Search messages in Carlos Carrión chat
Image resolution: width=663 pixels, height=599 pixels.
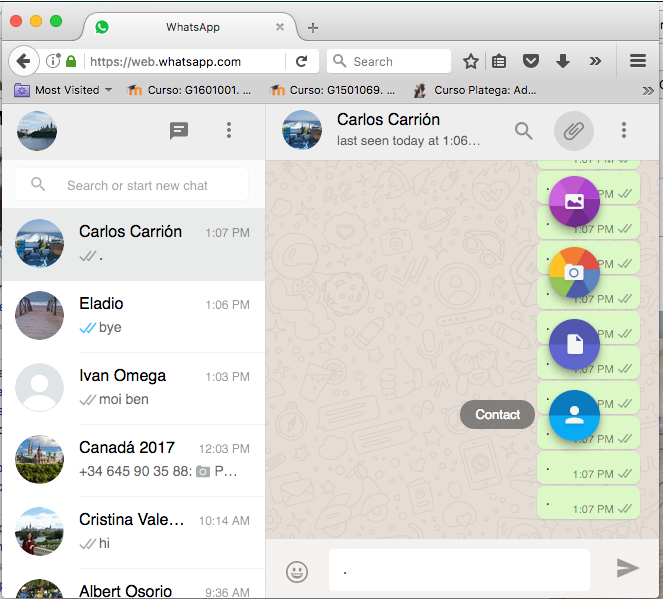(x=523, y=131)
